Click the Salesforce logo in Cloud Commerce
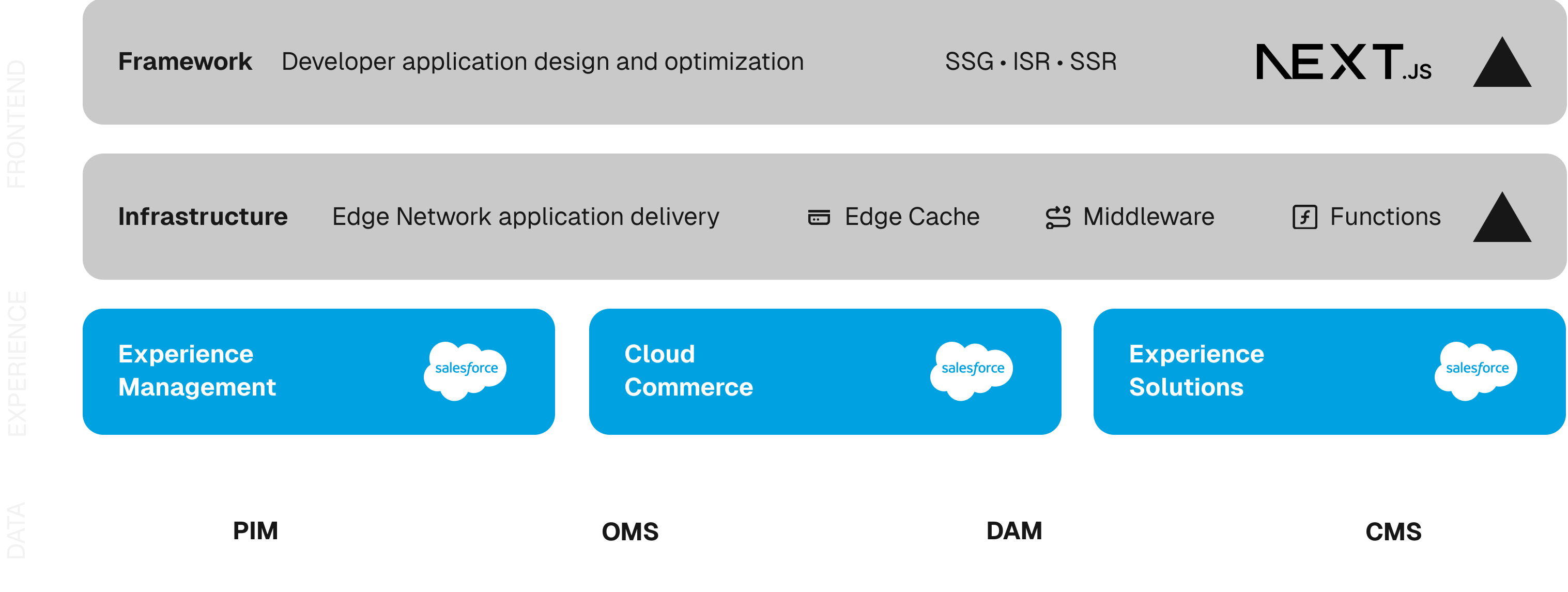This screenshot has width=1568, height=592. click(972, 370)
